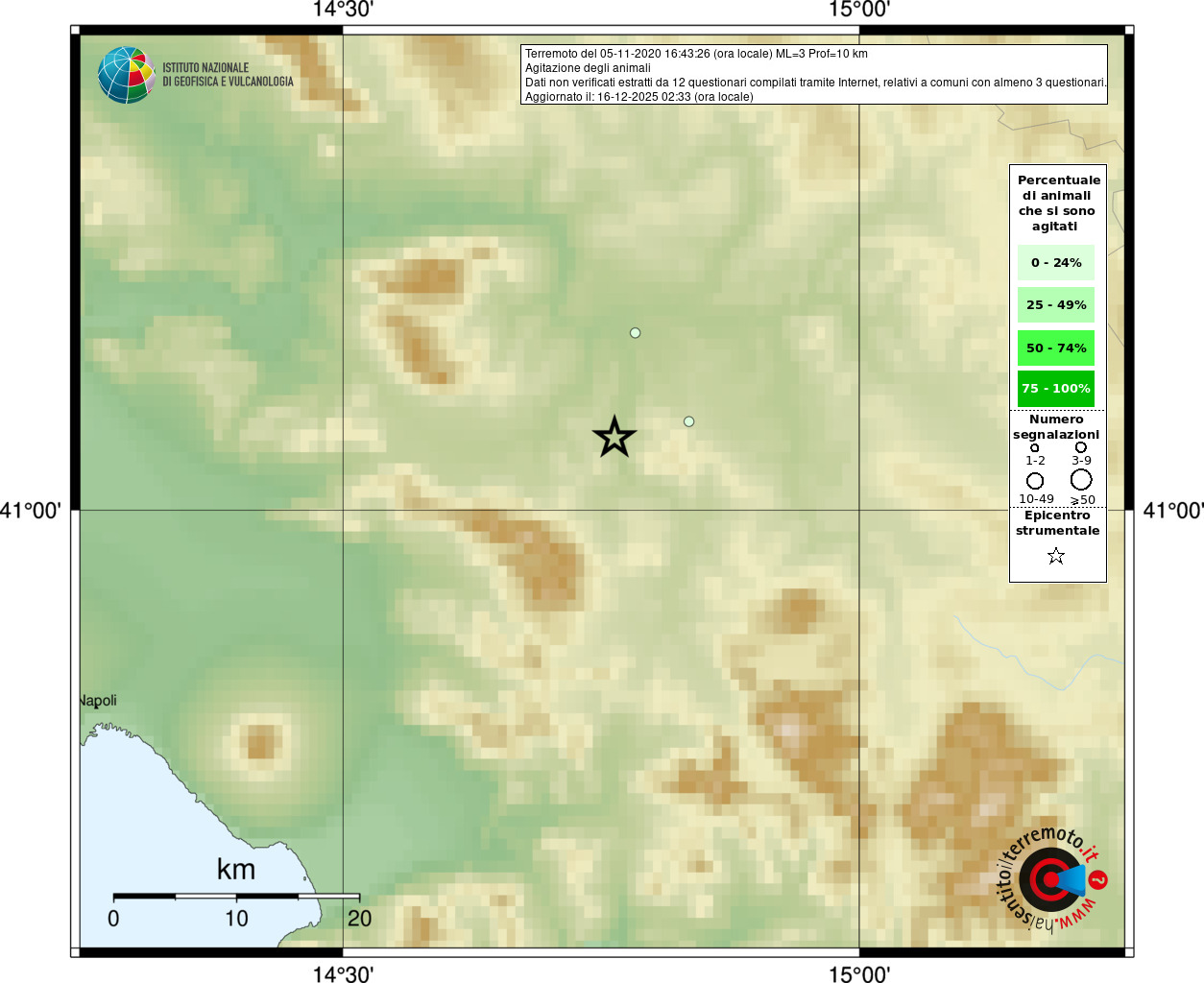Click the 'Numero segnalazioni' legend heading
This screenshot has width=1204, height=983.
[1056, 427]
